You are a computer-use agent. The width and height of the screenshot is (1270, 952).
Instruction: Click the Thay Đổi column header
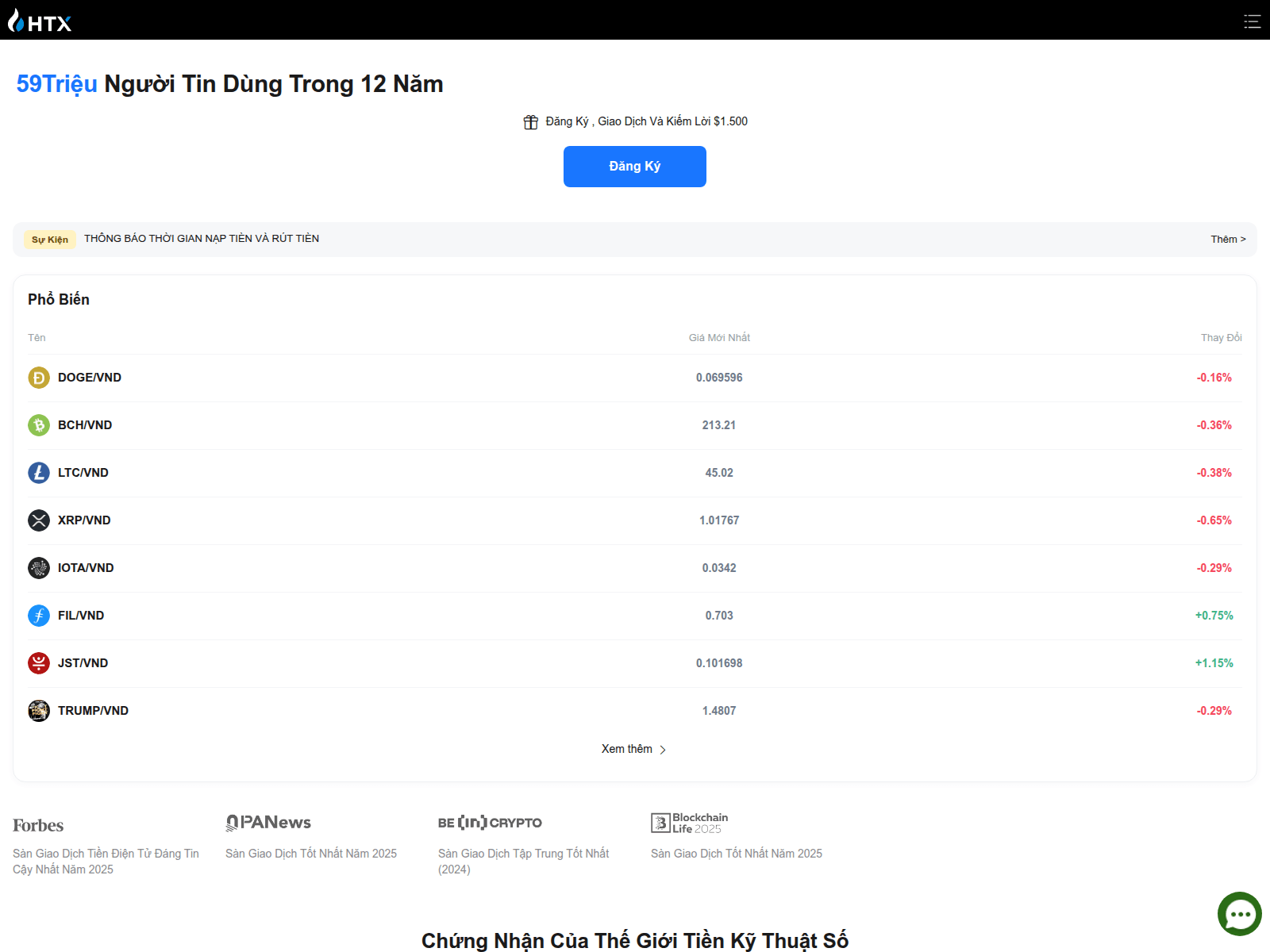(x=1222, y=338)
